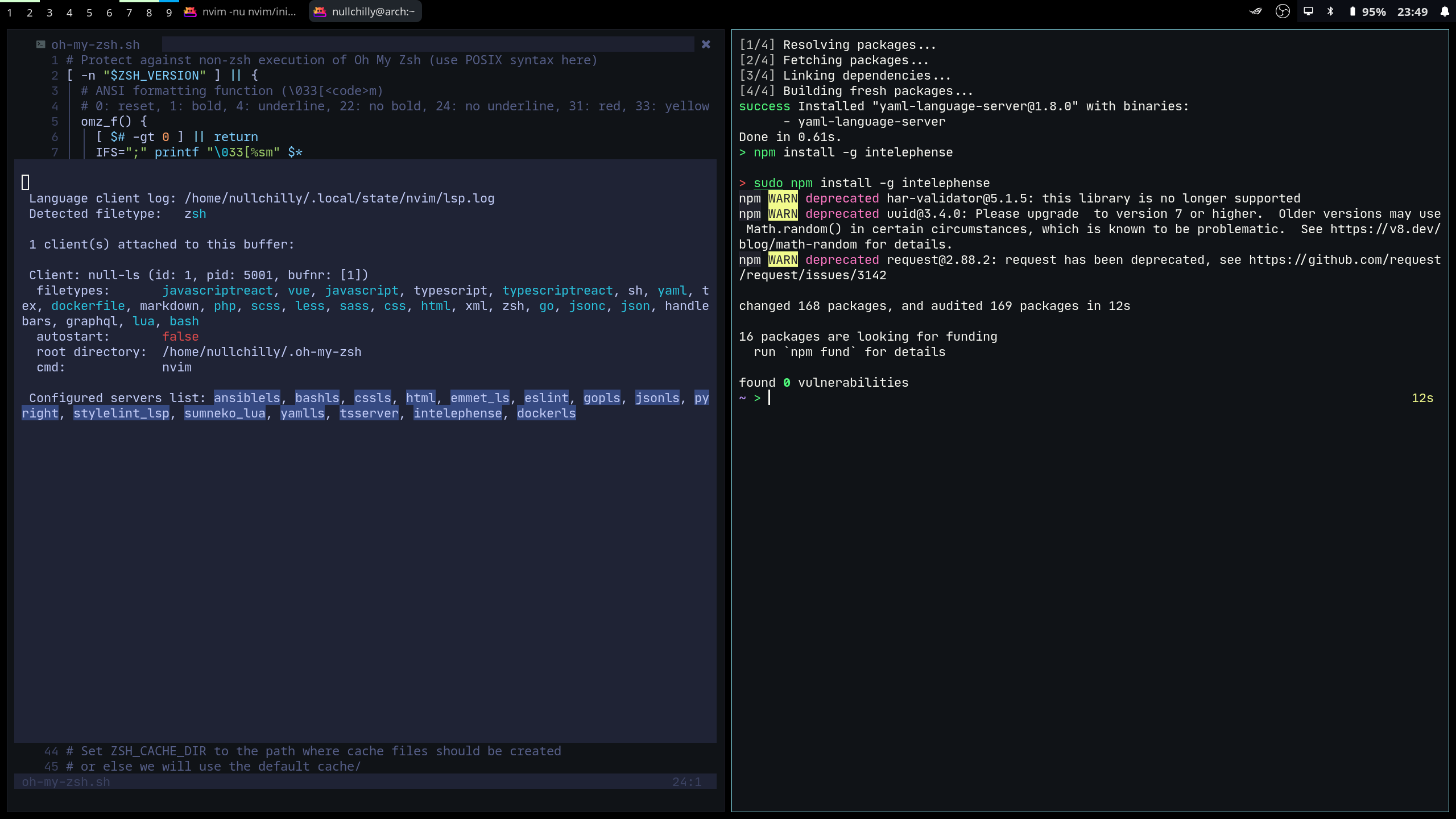Toggle Bluetooth from the status bar

point(1330,11)
